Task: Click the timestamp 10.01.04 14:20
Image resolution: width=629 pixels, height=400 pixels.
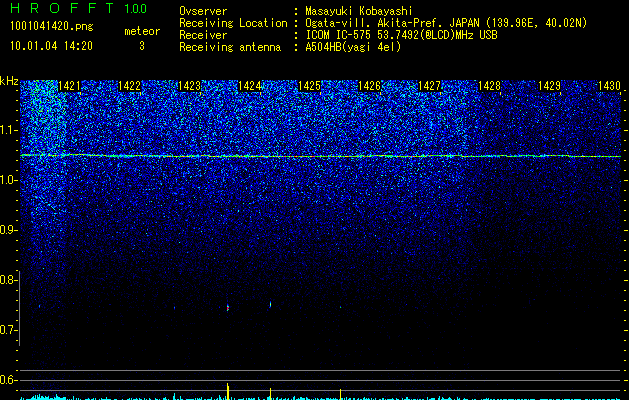Action: point(51,46)
